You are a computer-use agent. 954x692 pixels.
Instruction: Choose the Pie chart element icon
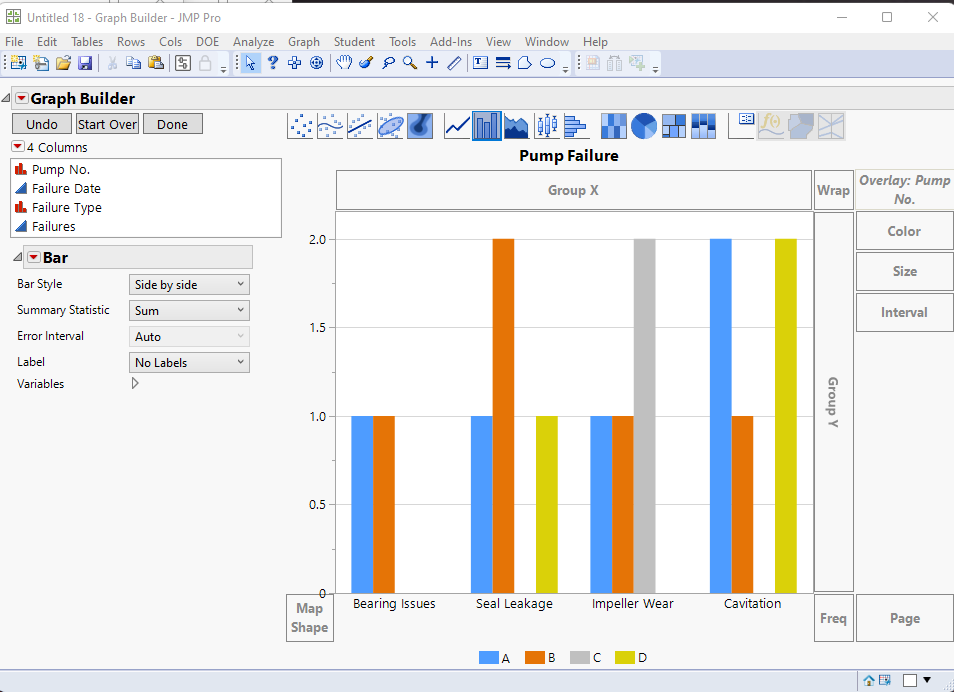(x=644, y=126)
